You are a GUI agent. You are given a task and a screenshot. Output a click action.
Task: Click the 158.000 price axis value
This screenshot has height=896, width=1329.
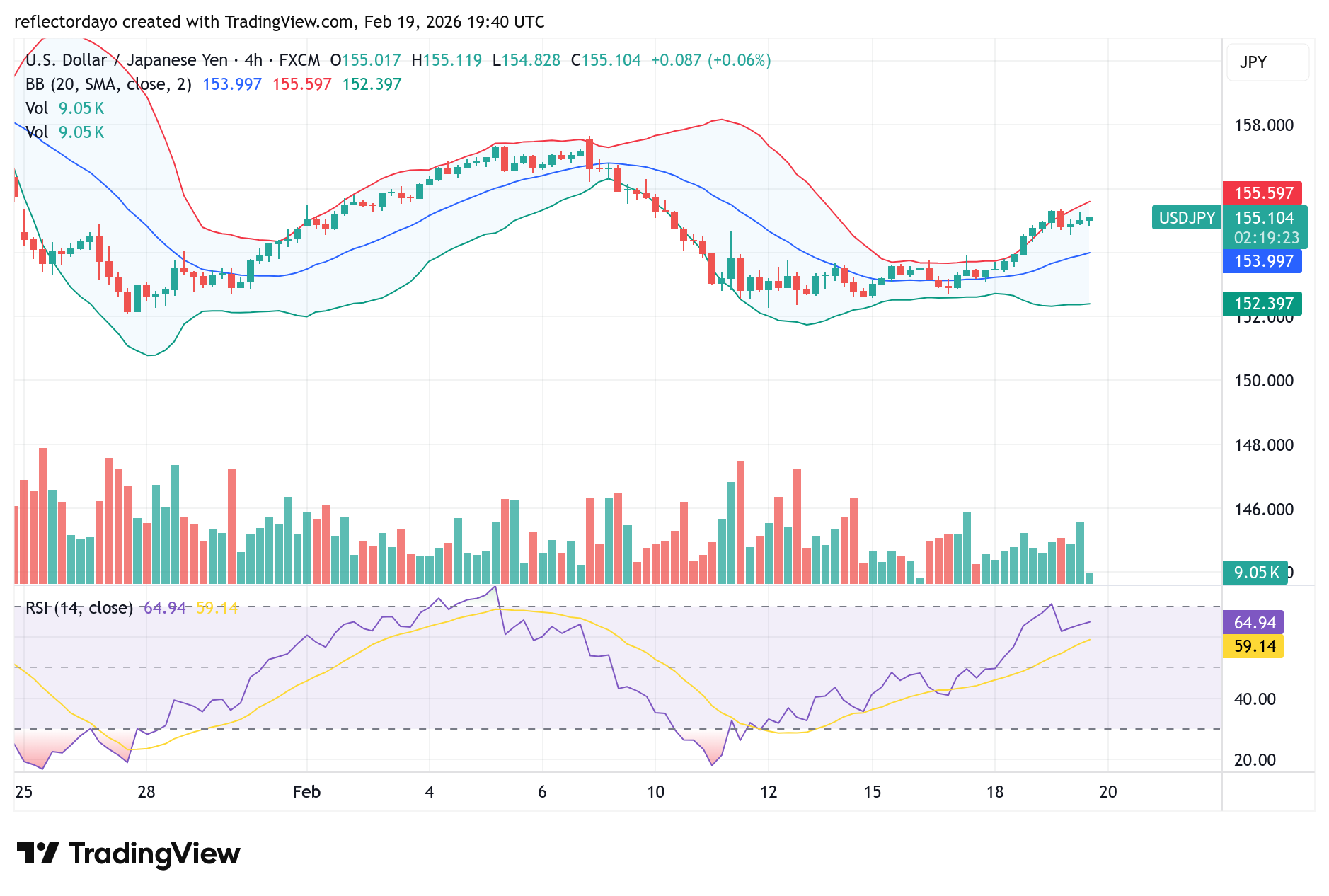click(1264, 125)
